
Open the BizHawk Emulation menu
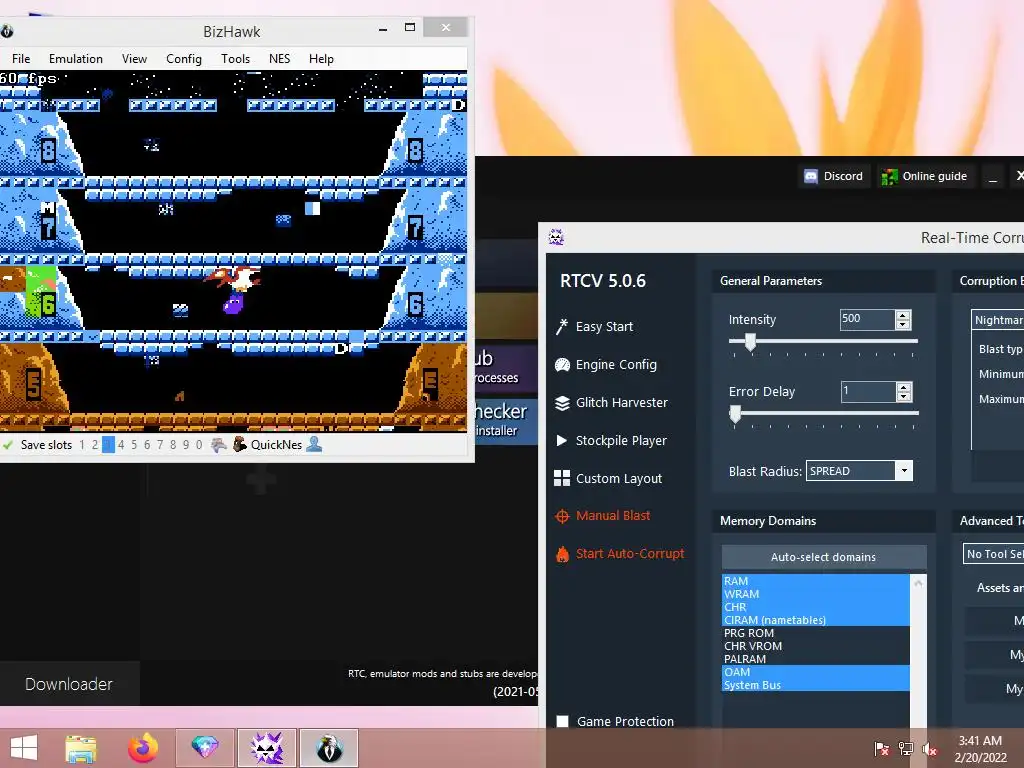(x=76, y=59)
